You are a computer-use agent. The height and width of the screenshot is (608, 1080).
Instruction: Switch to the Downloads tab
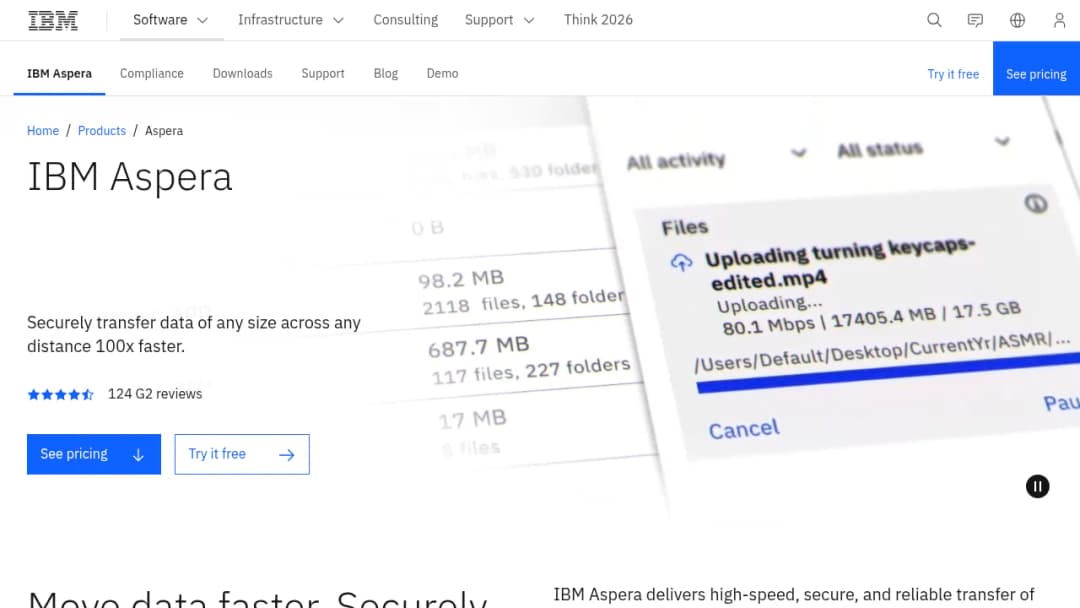(242, 74)
